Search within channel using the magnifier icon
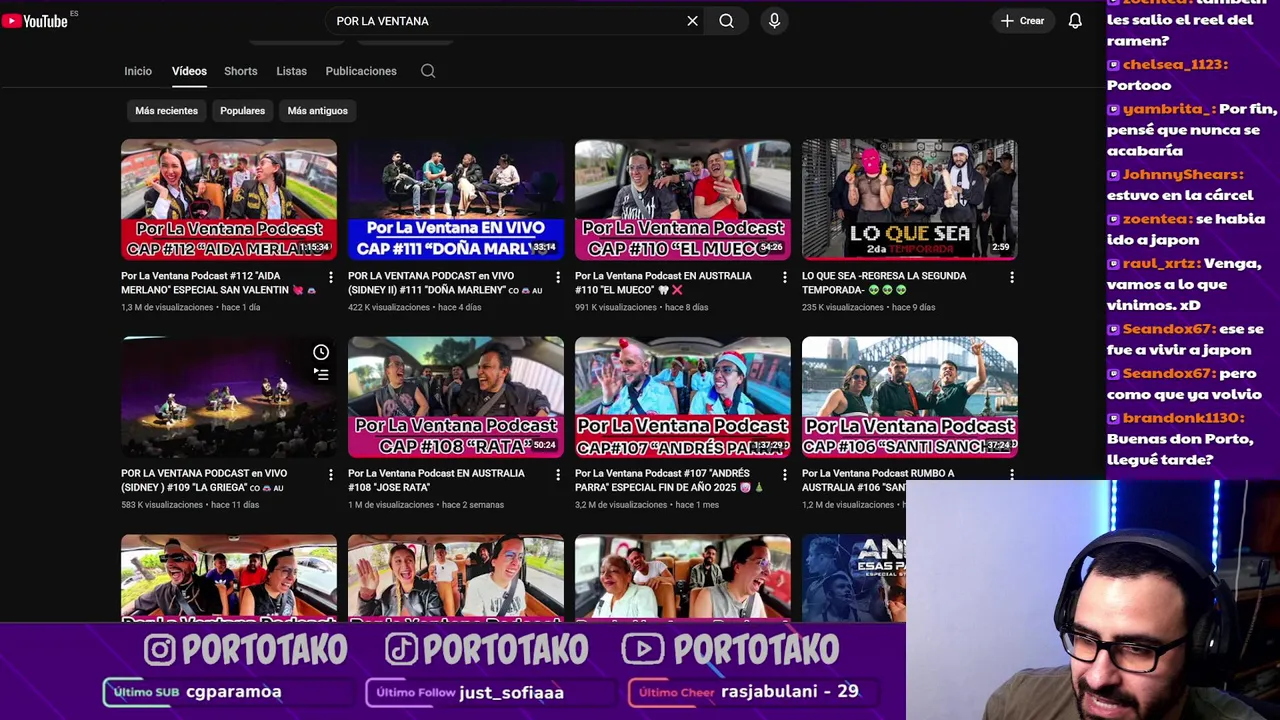The image size is (1280, 720). [428, 71]
